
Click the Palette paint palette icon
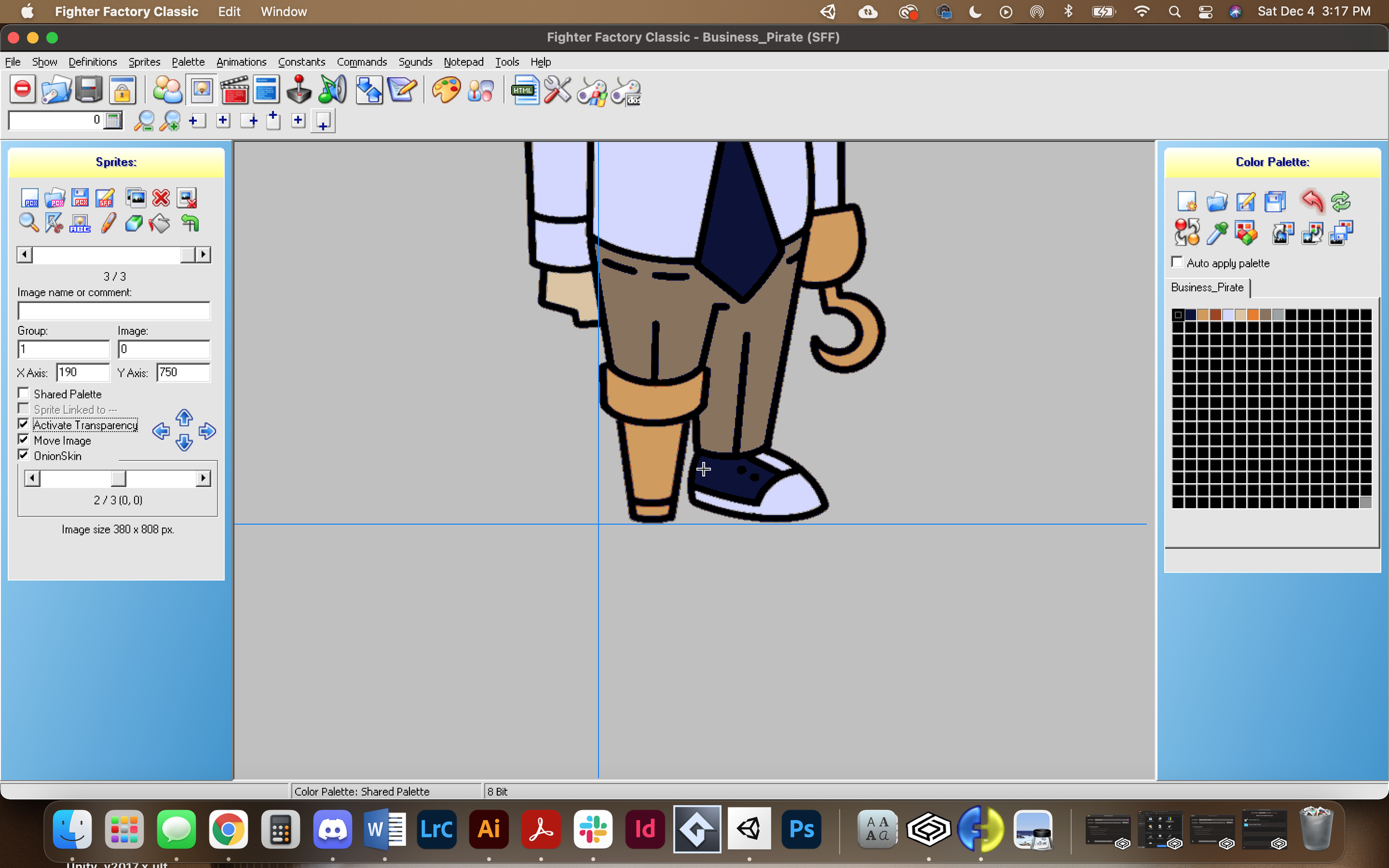(446, 90)
